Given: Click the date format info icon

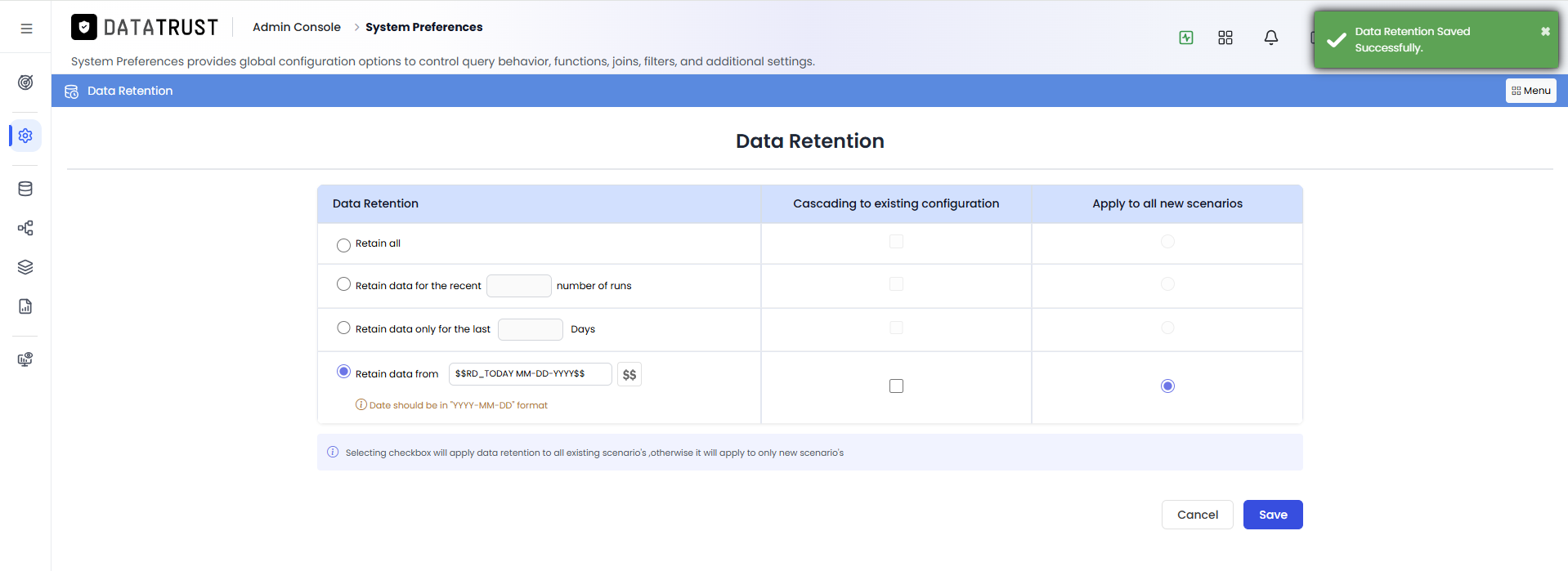Looking at the screenshot, I should pos(361,404).
